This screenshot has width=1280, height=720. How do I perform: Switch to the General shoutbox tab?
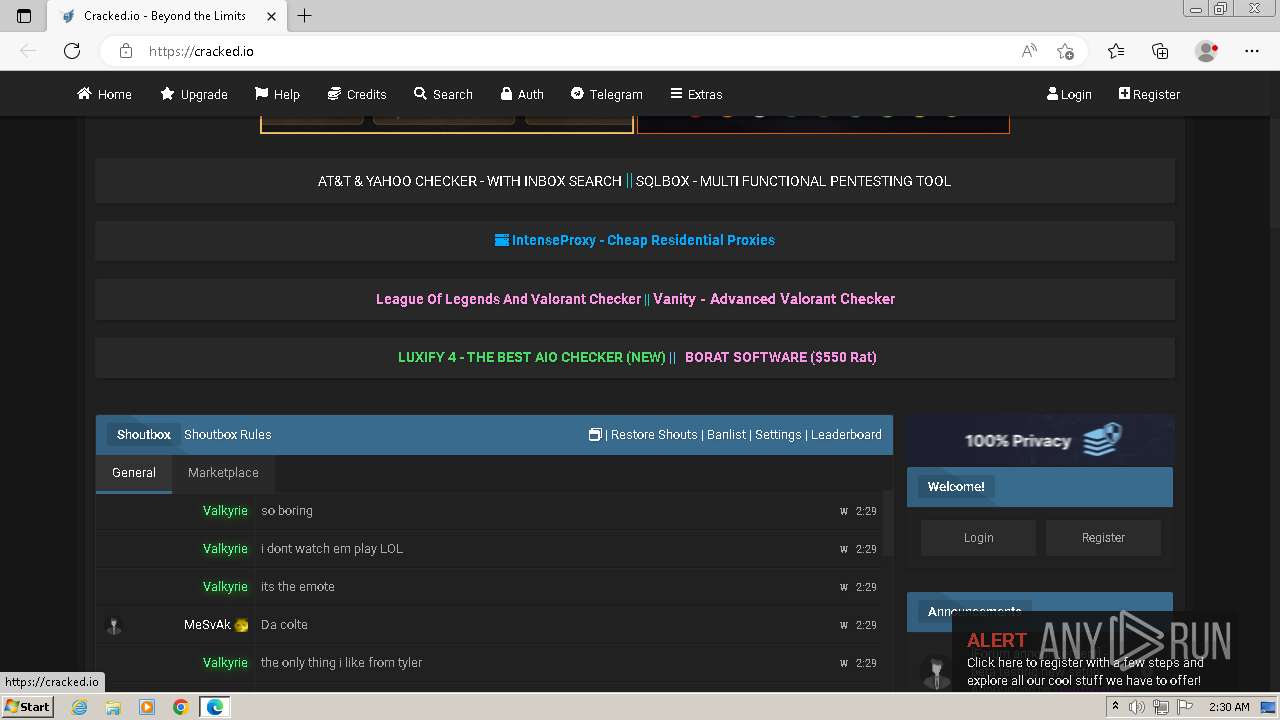point(134,473)
